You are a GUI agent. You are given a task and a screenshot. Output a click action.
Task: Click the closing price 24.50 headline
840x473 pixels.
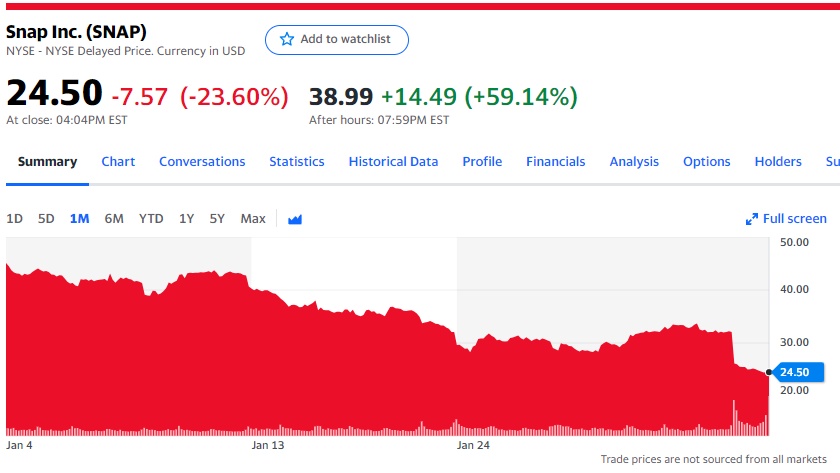pos(54,93)
